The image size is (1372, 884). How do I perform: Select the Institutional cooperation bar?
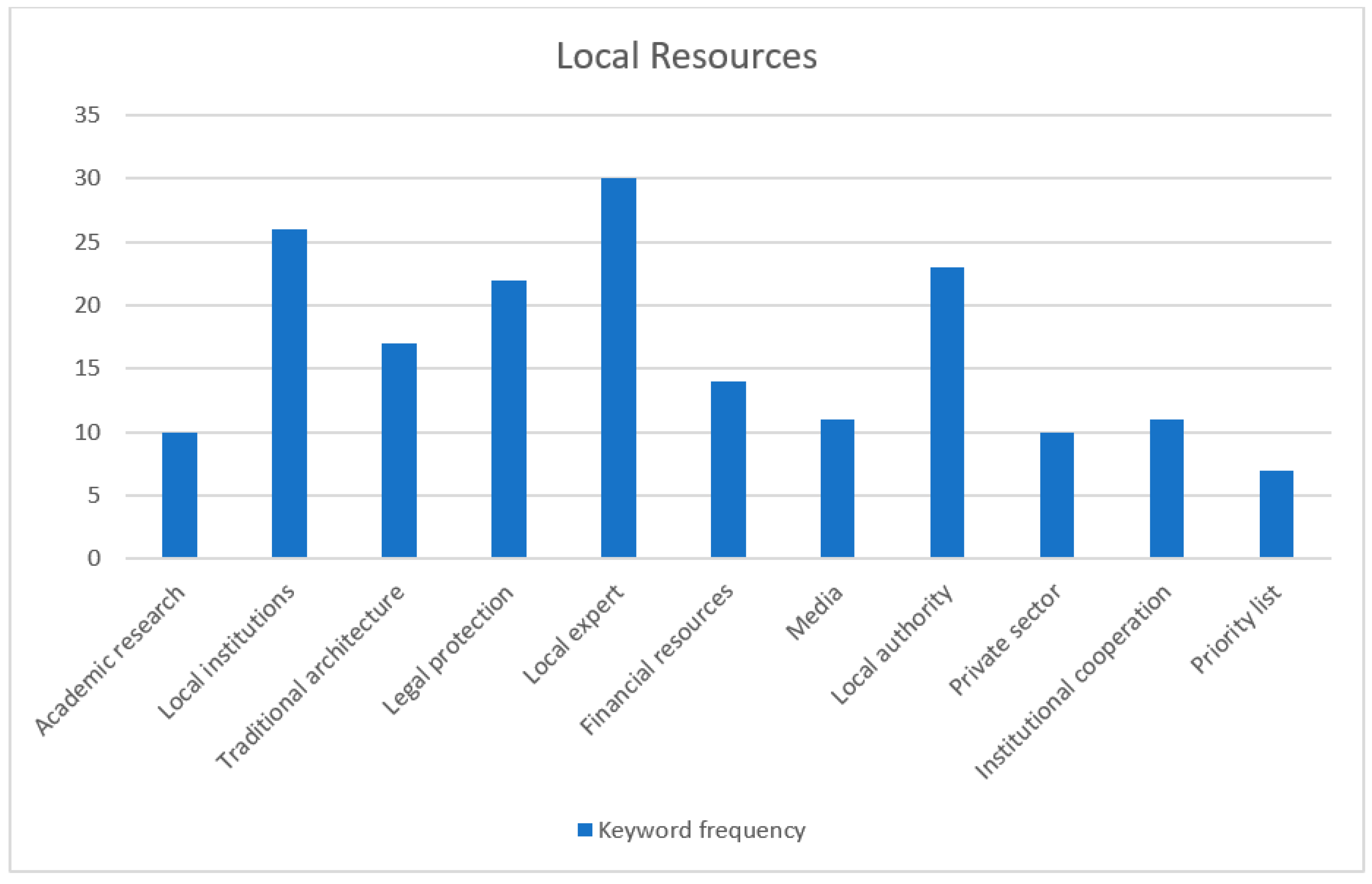1166,488
